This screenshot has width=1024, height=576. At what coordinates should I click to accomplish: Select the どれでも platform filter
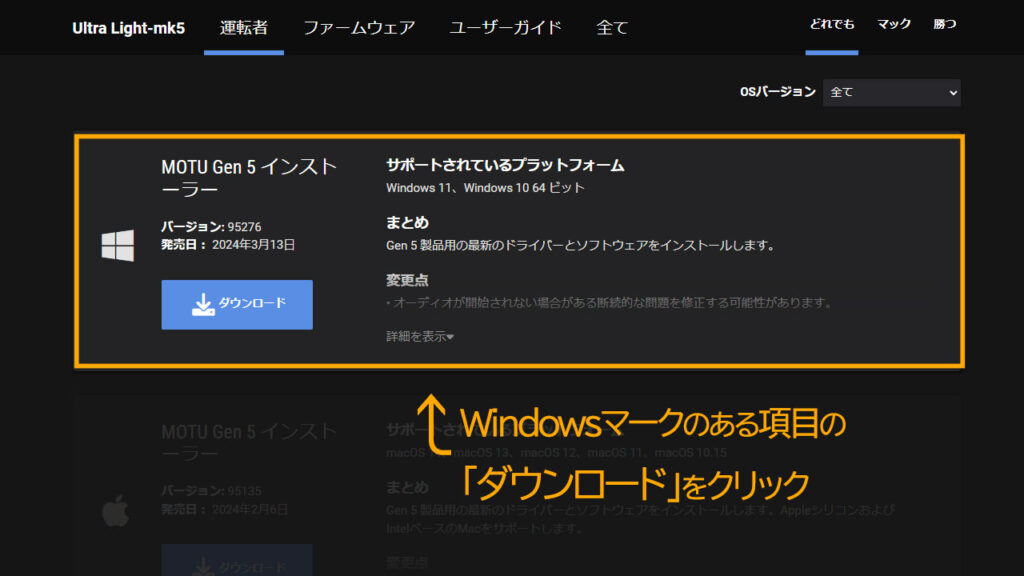point(831,24)
